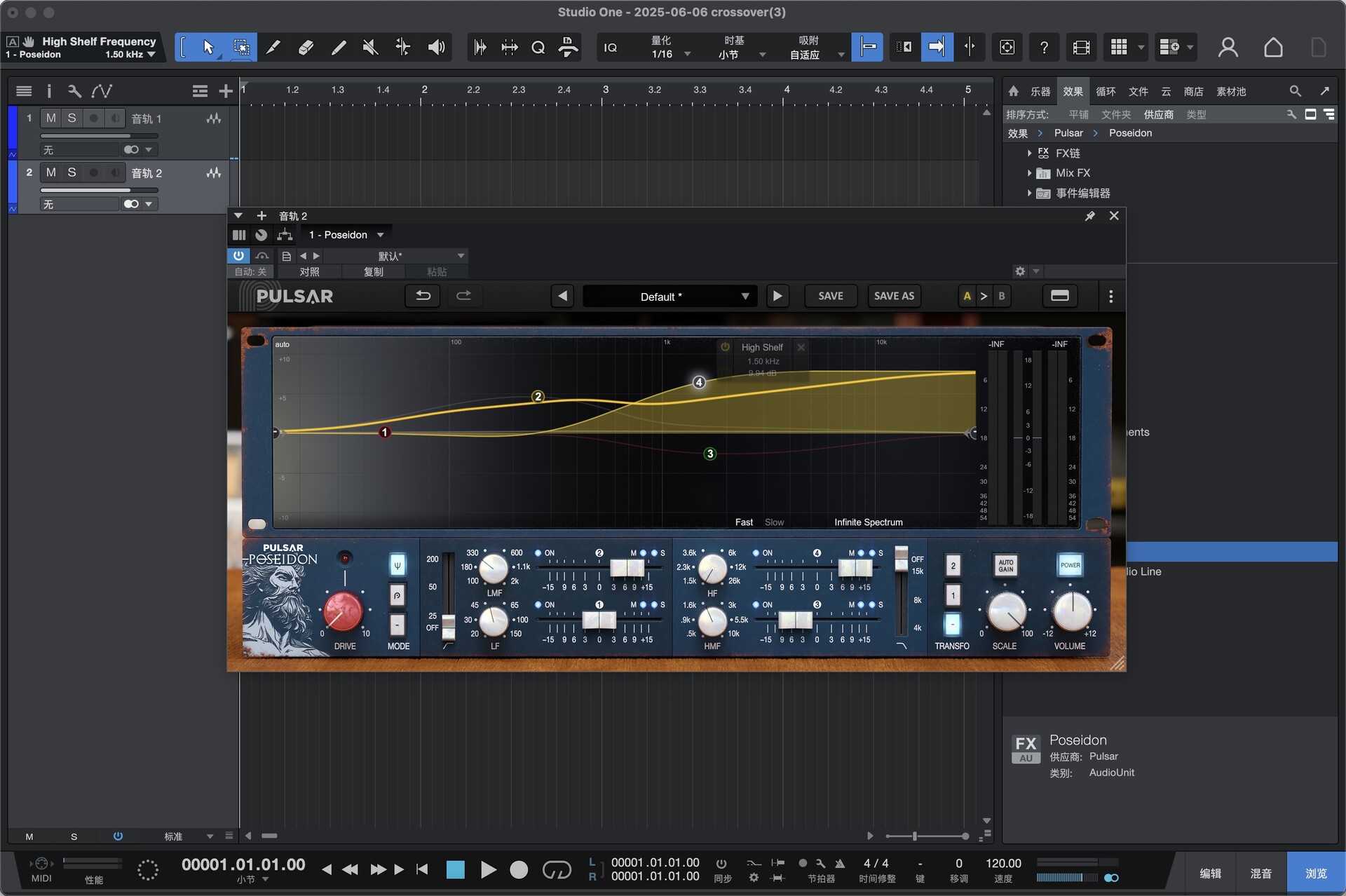Click 对照 compare button
Viewport: 1346px width, 896px height.
click(309, 271)
